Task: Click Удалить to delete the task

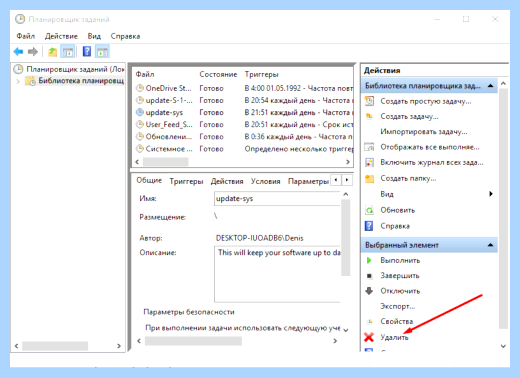Action: 394,337
